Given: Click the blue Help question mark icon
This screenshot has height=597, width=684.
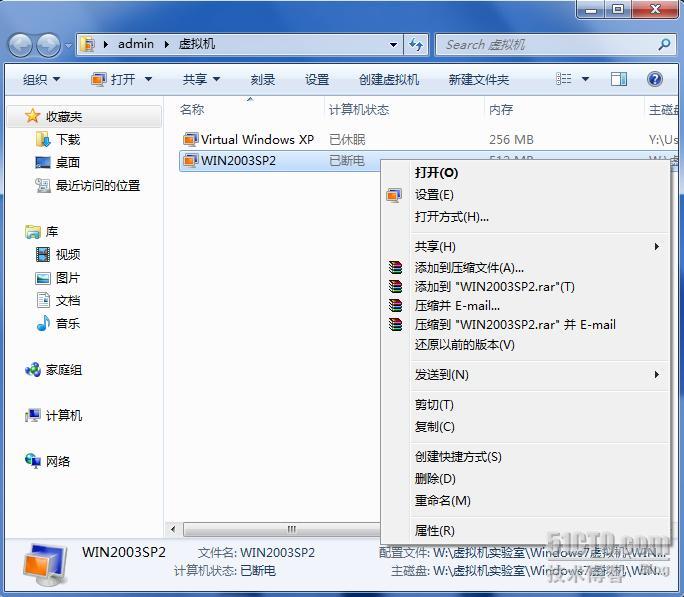Looking at the screenshot, I should [654, 79].
